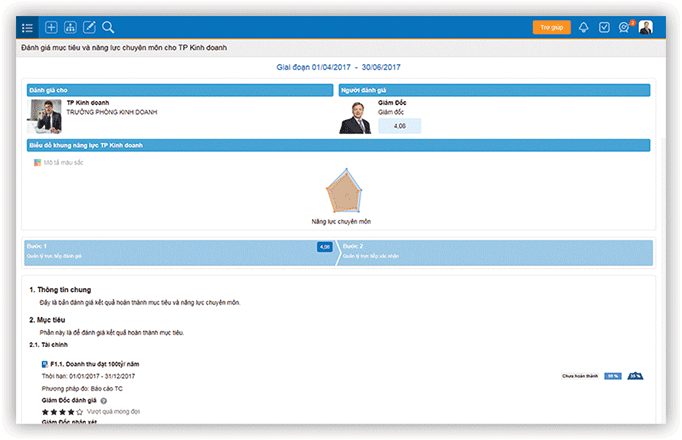Image resolution: width=682 pixels, height=440 pixels.
Task: Click the search magnifier icon
Action: click(x=108, y=27)
